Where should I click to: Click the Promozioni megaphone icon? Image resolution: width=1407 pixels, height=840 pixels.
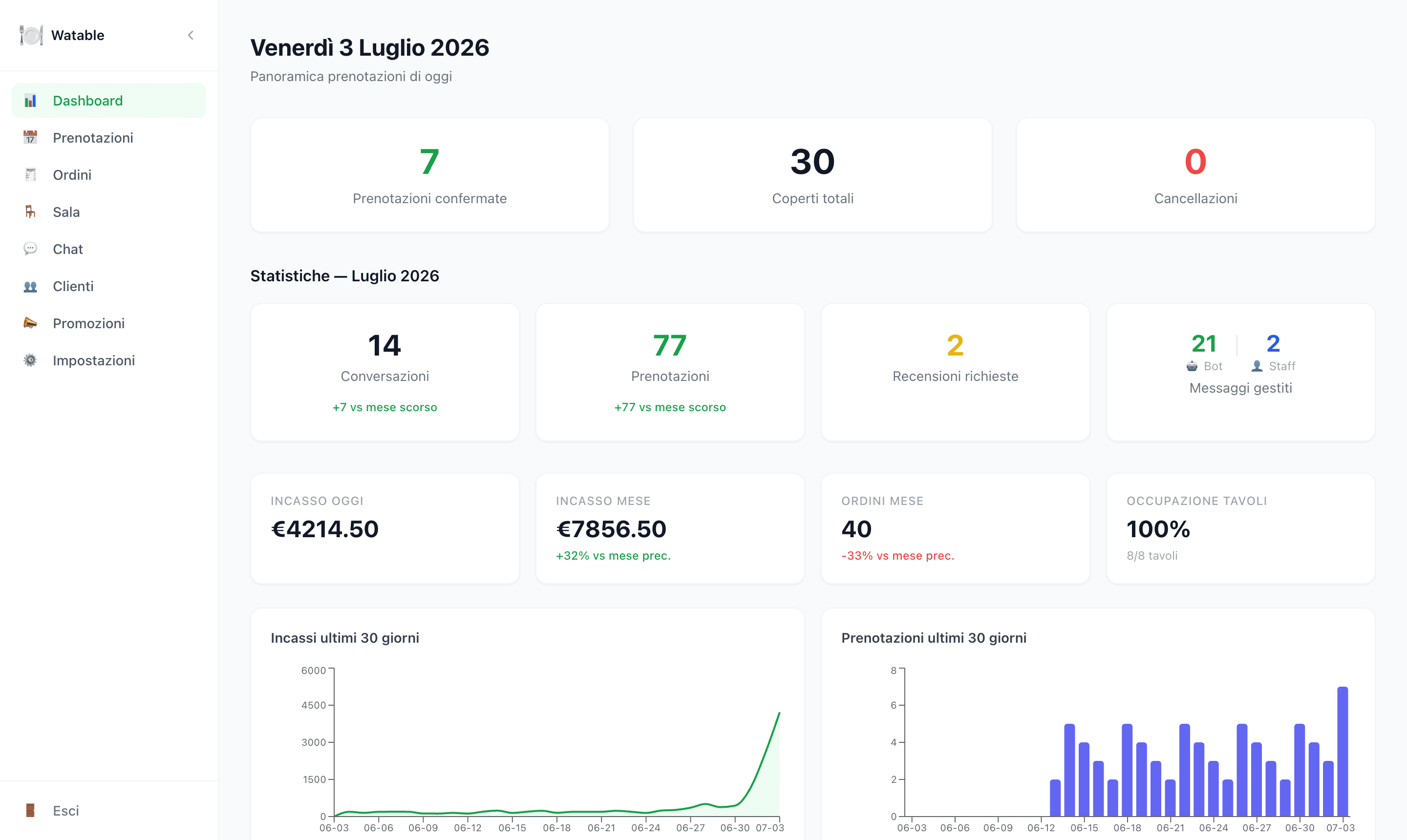tap(31, 323)
